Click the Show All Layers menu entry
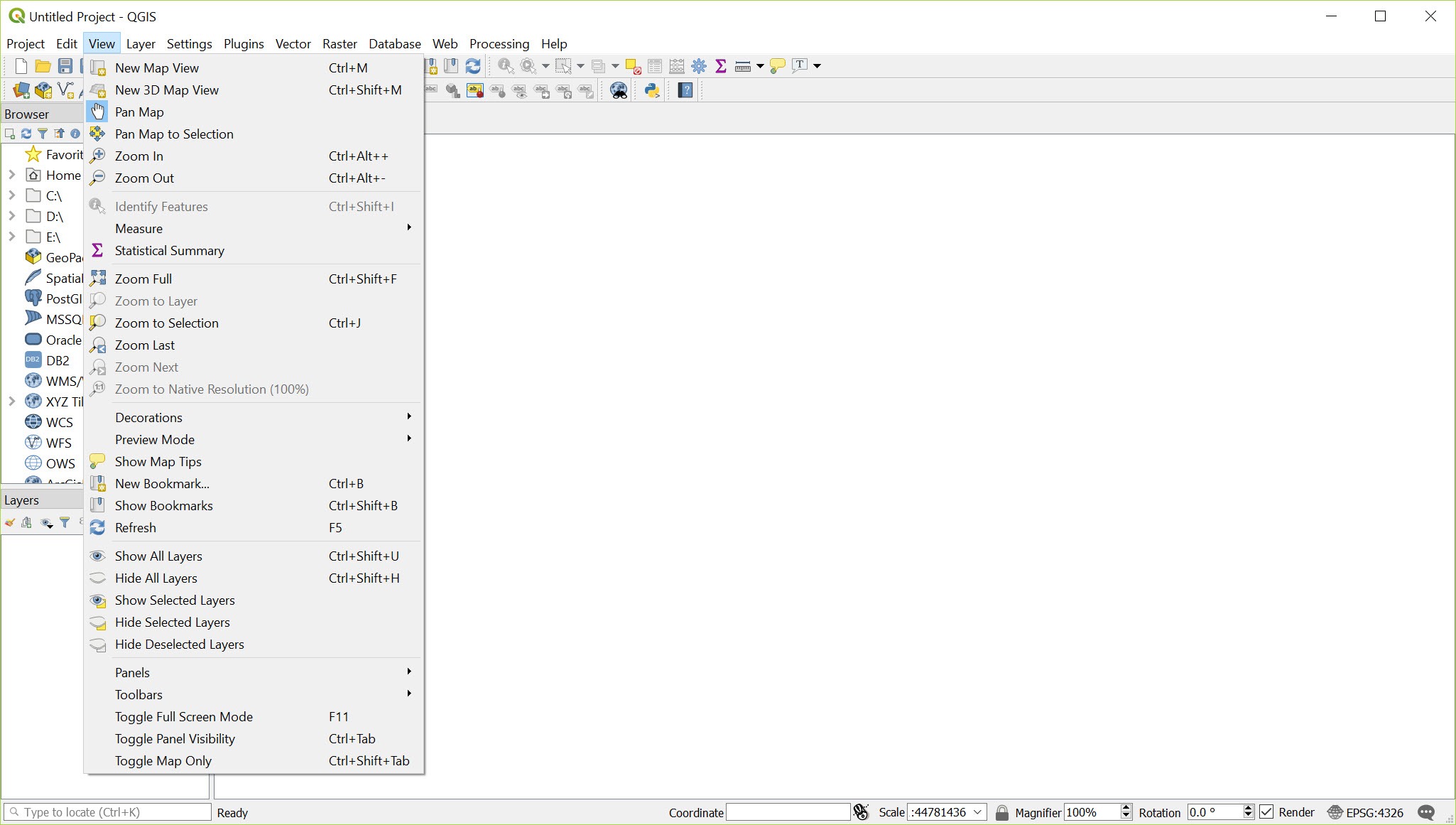 [x=158, y=556]
